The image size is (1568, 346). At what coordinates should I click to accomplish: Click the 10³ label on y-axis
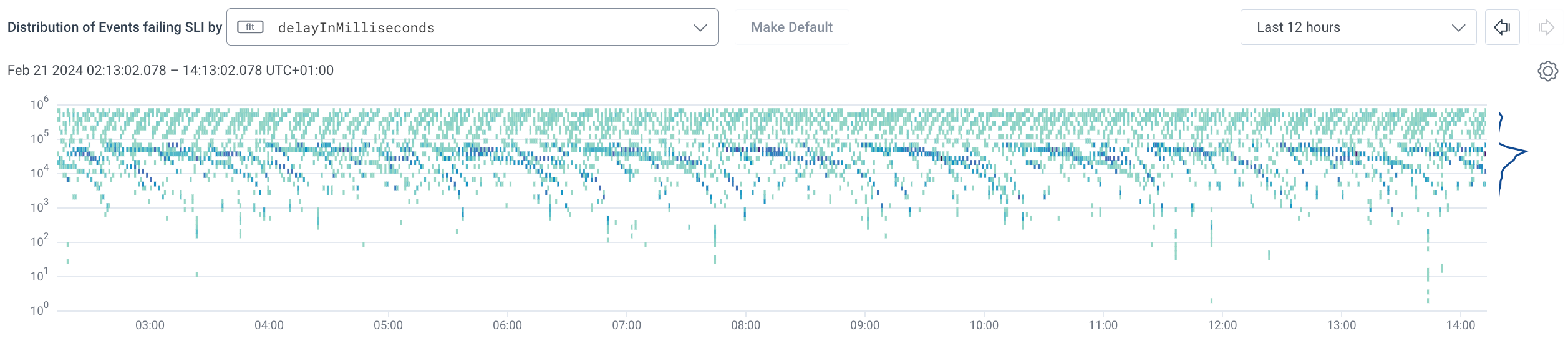click(x=39, y=207)
